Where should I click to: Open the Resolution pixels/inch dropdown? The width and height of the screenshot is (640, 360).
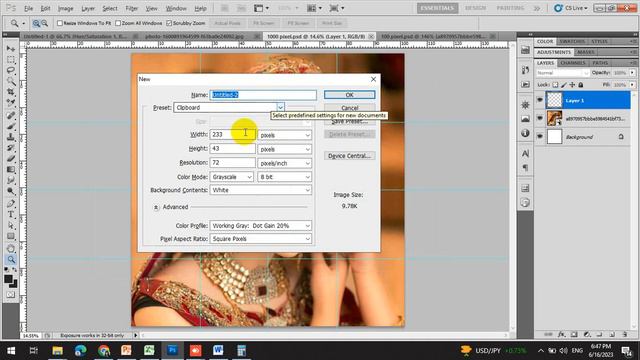coord(284,163)
